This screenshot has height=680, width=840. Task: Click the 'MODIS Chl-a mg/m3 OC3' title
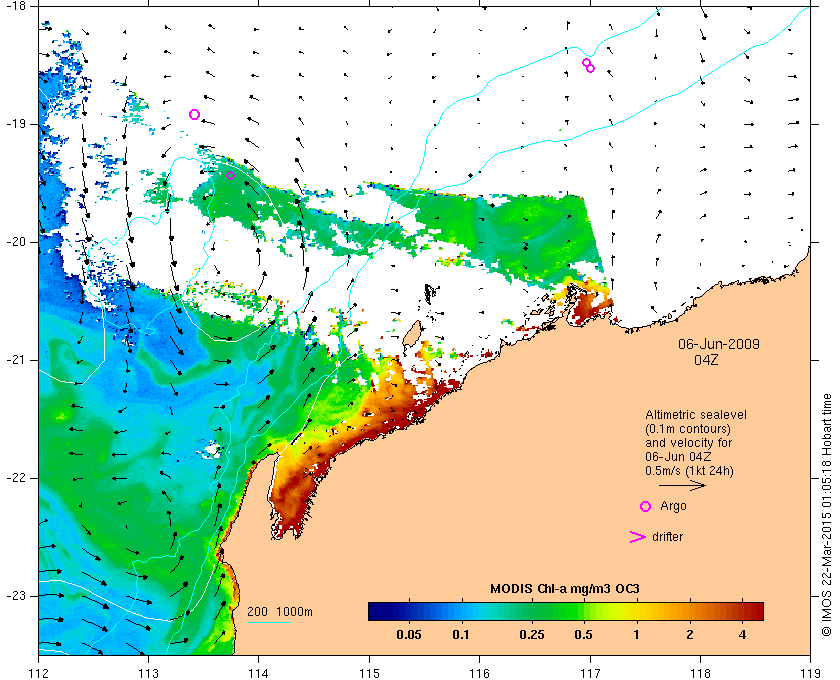(x=565, y=589)
